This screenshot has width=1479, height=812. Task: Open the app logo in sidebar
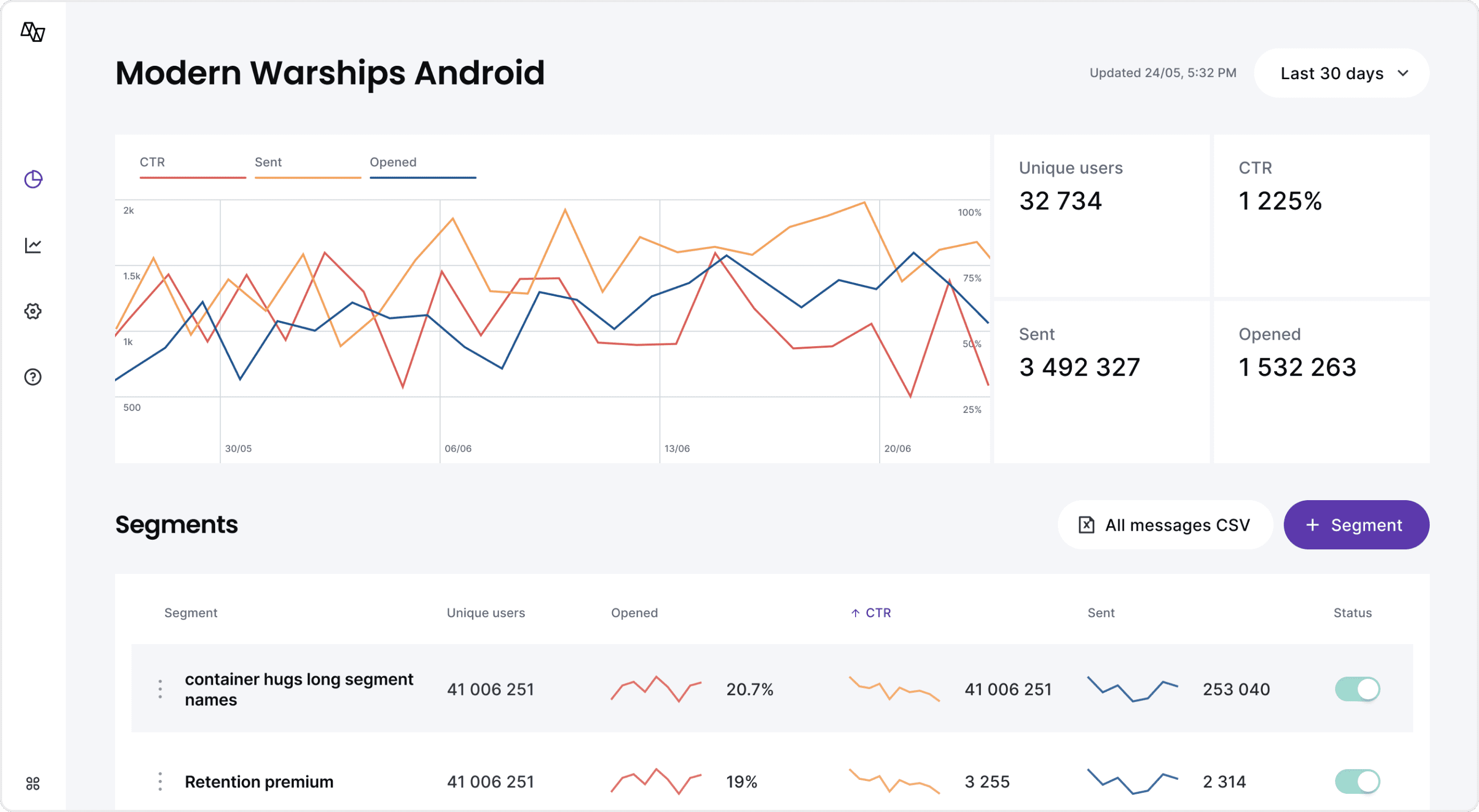tap(33, 32)
